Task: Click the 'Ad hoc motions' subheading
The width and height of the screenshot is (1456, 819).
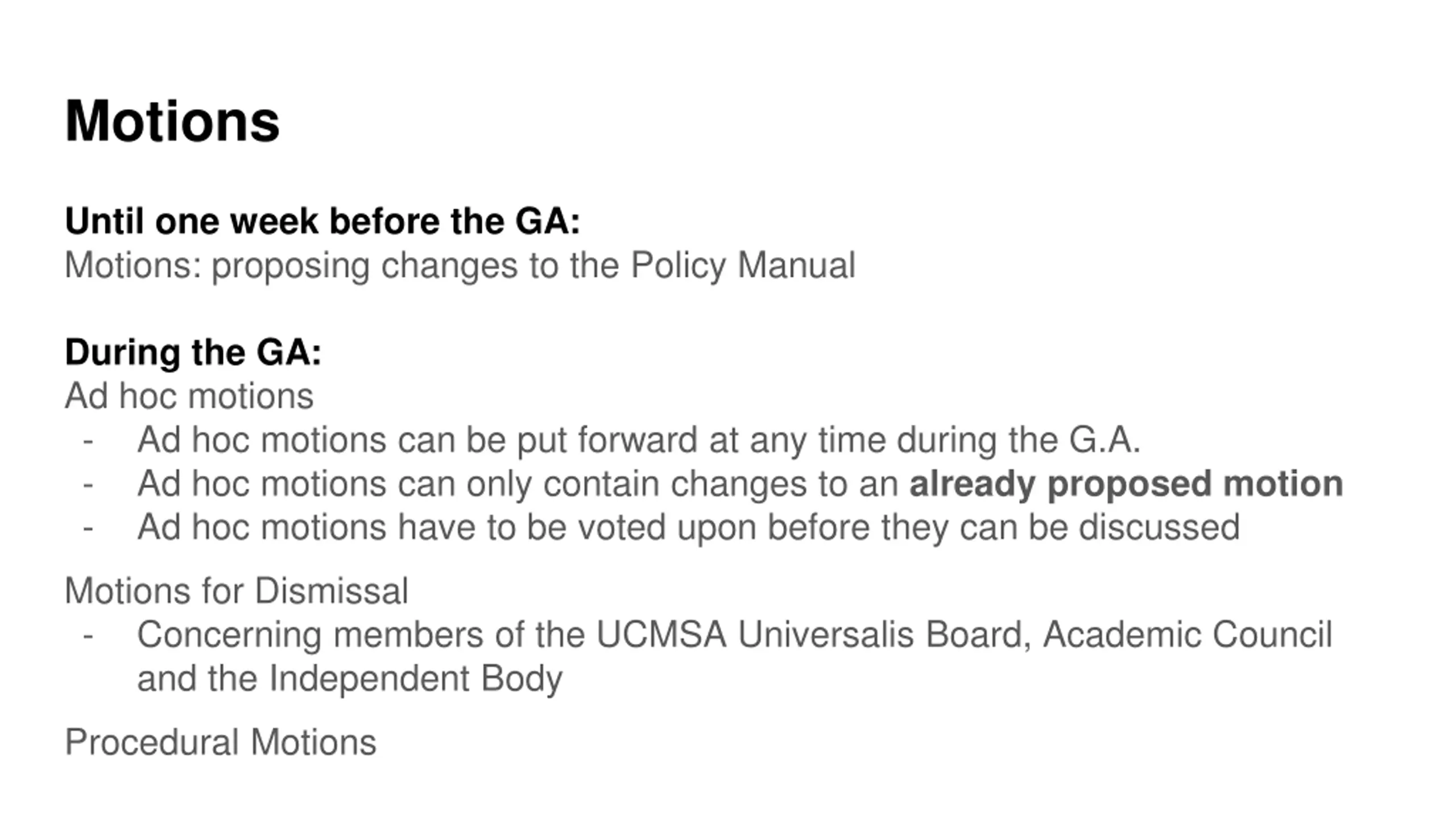Action: (189, 396)
